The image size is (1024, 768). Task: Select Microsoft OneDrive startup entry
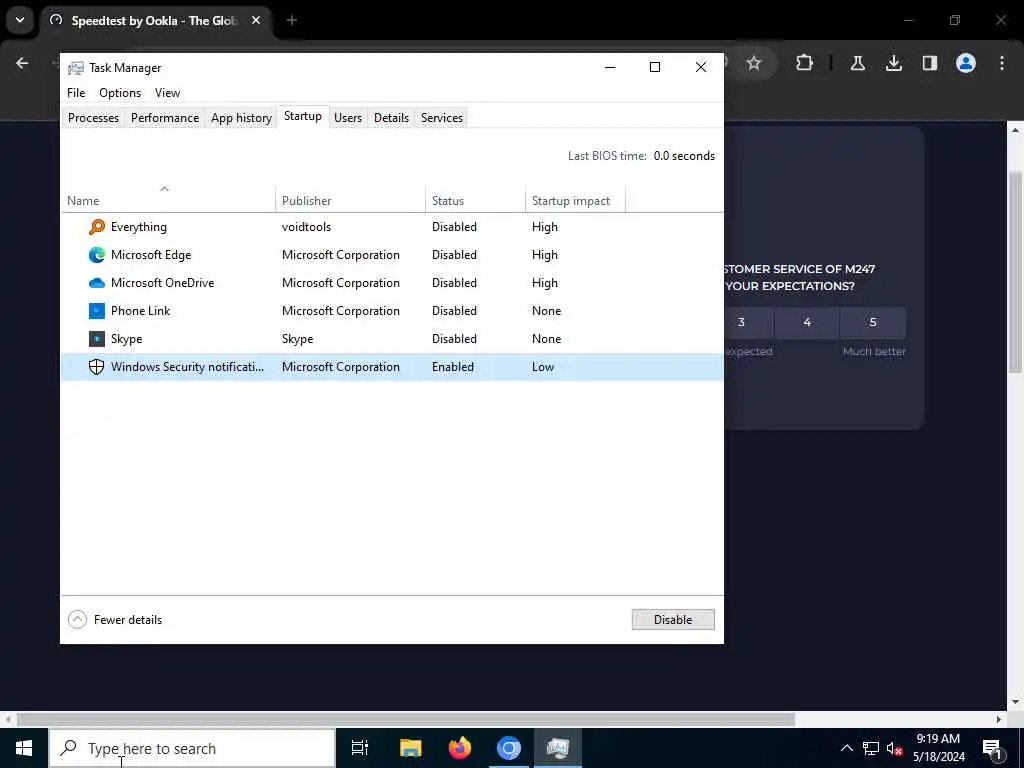[392, 283]
